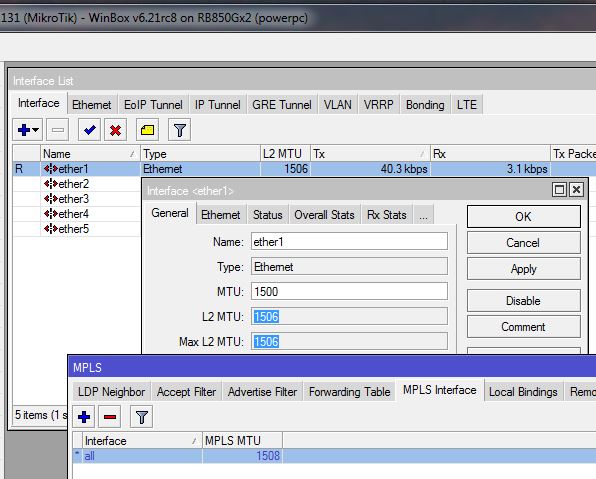Open the VLAN tab

tap(338, 105)
